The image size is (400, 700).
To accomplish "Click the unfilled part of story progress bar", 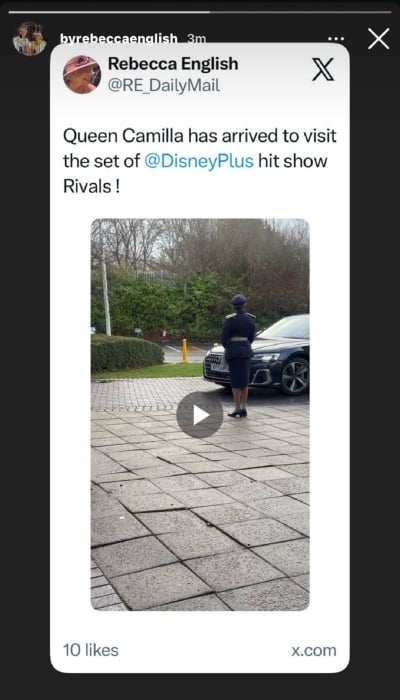I will pos(300,12).
